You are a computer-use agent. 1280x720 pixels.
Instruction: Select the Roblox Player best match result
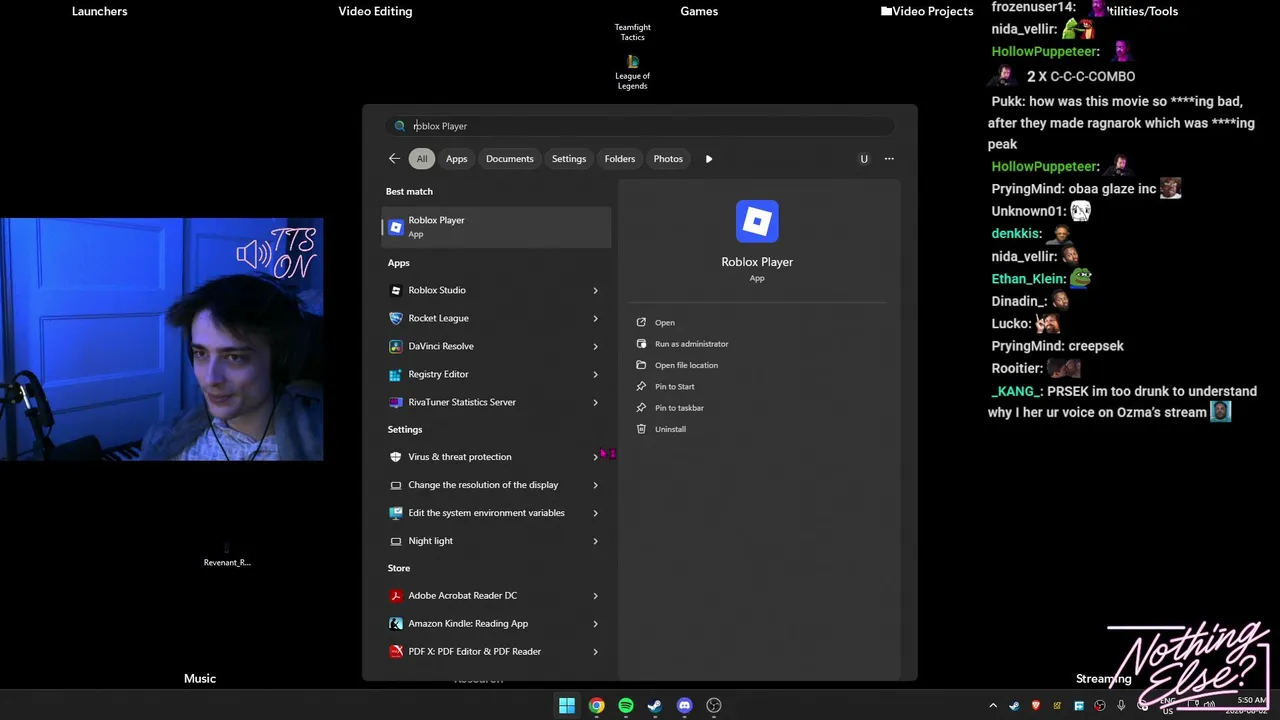pos(497,227)
